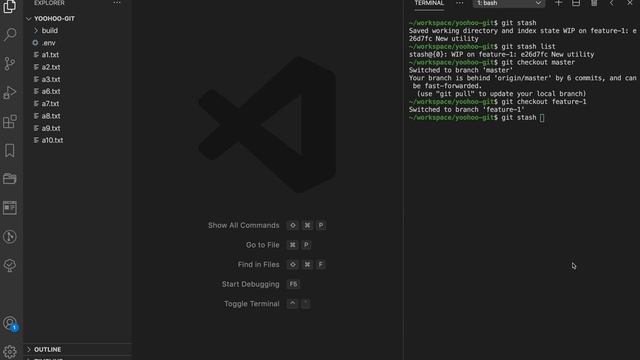Open terminal panel more actions ellipsis
The image size is (640, 360).
[x=460, y=3]
